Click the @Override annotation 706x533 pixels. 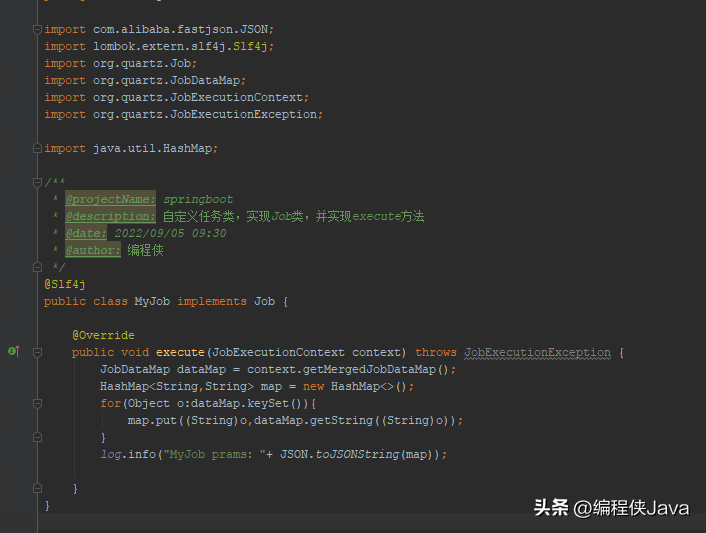tap(103, 335)
